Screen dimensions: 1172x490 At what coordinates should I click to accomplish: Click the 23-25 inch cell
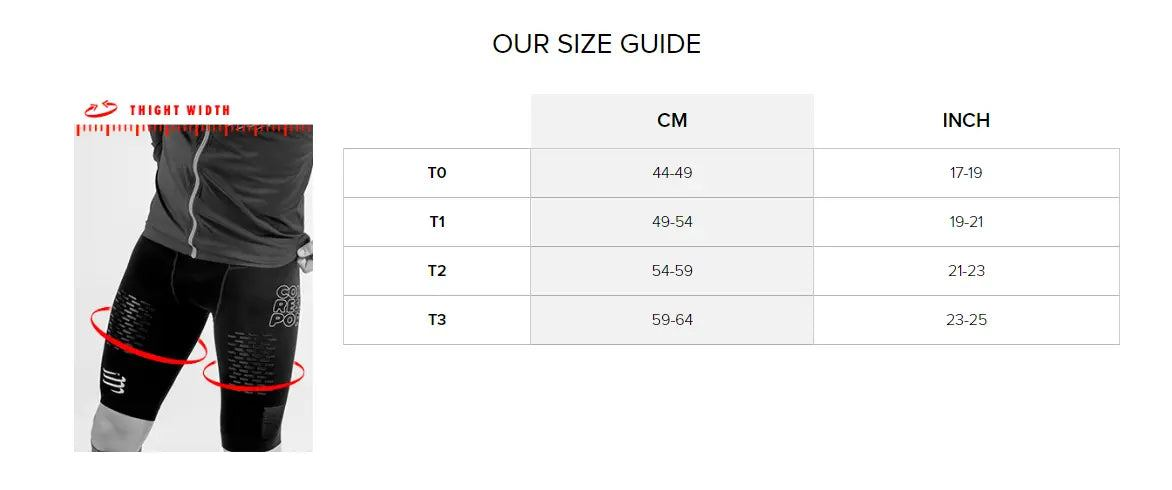pos(966,320)
